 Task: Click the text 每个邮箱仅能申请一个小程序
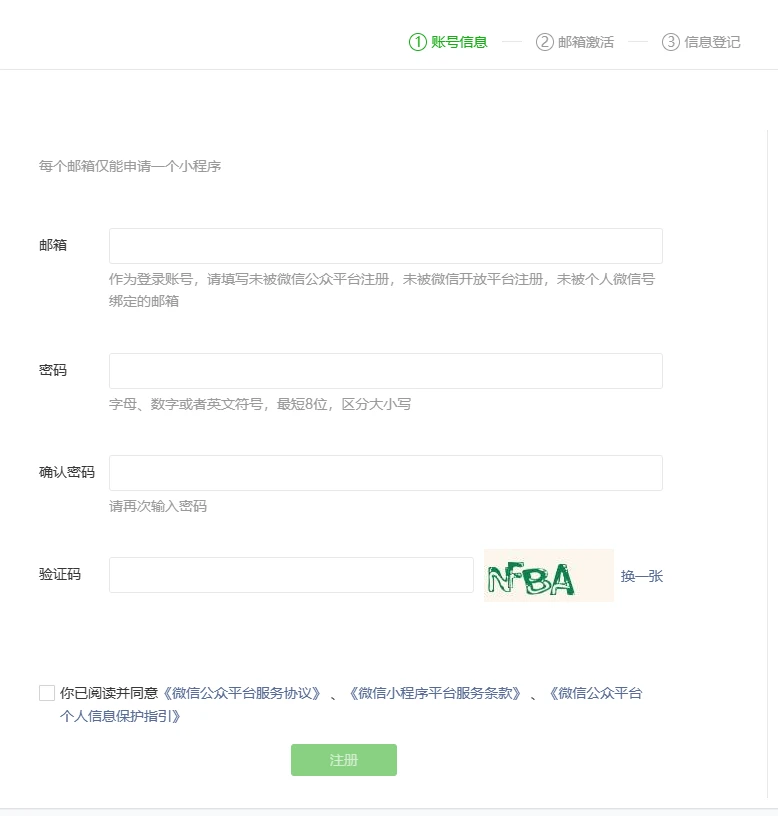click(130, 166)
